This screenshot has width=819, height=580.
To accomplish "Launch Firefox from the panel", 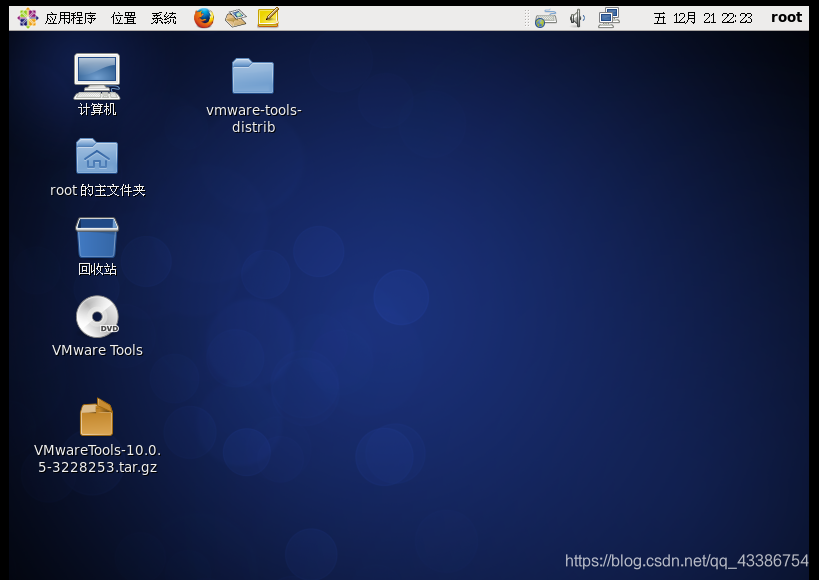I will (x=204, y=18).
